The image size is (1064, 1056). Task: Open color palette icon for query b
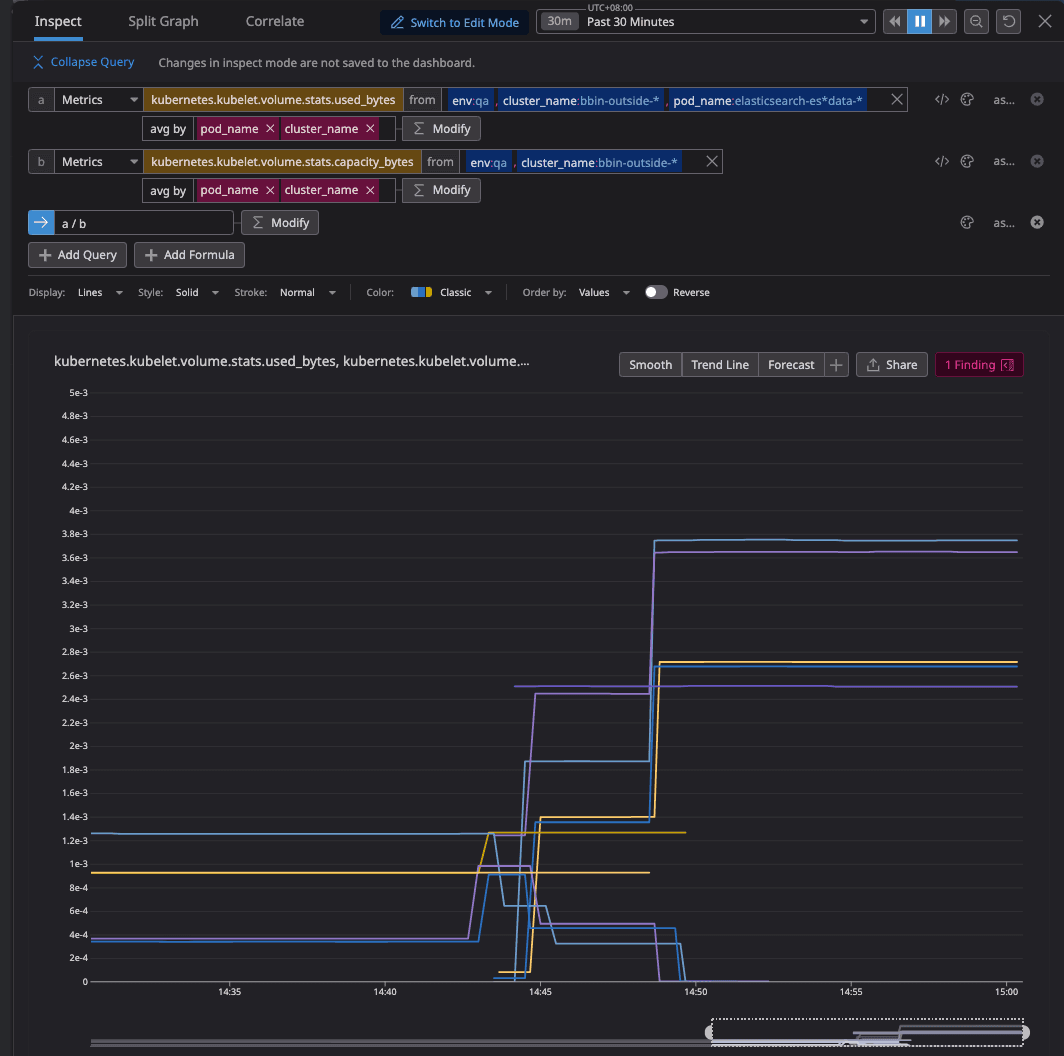pos(967,162)
